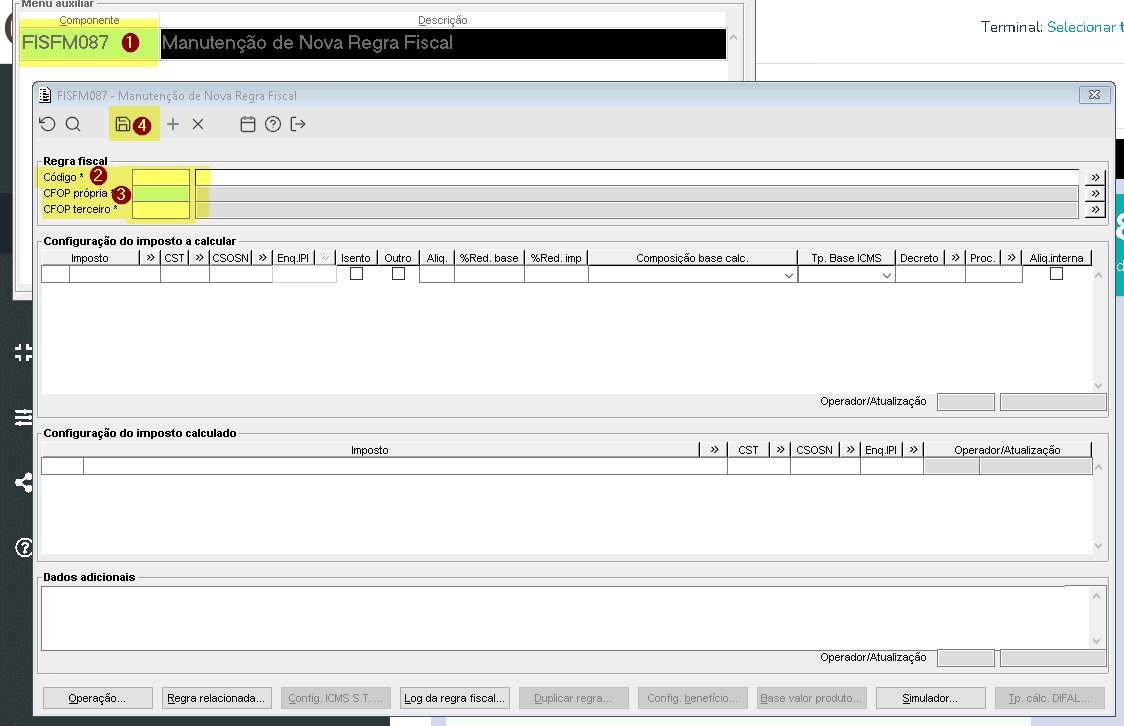Open Regra relacionada... button
The width and height of the screenshot is (1124, 726).
(216, 698)
